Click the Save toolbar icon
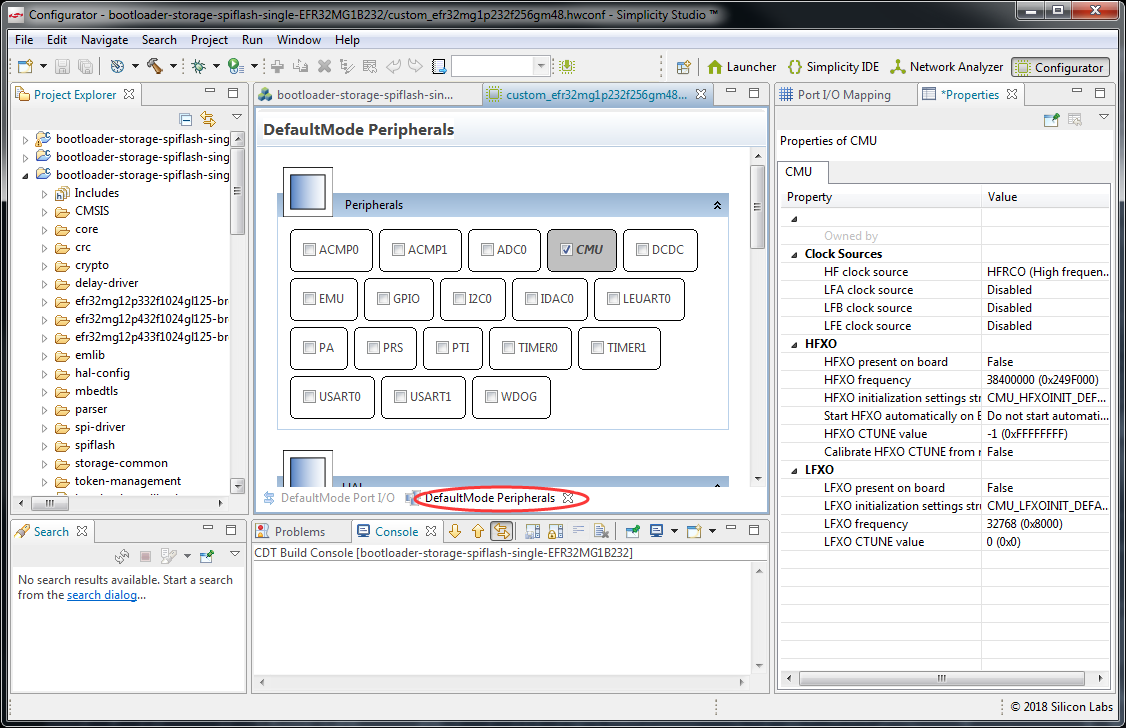 click(x=62, y=67)
